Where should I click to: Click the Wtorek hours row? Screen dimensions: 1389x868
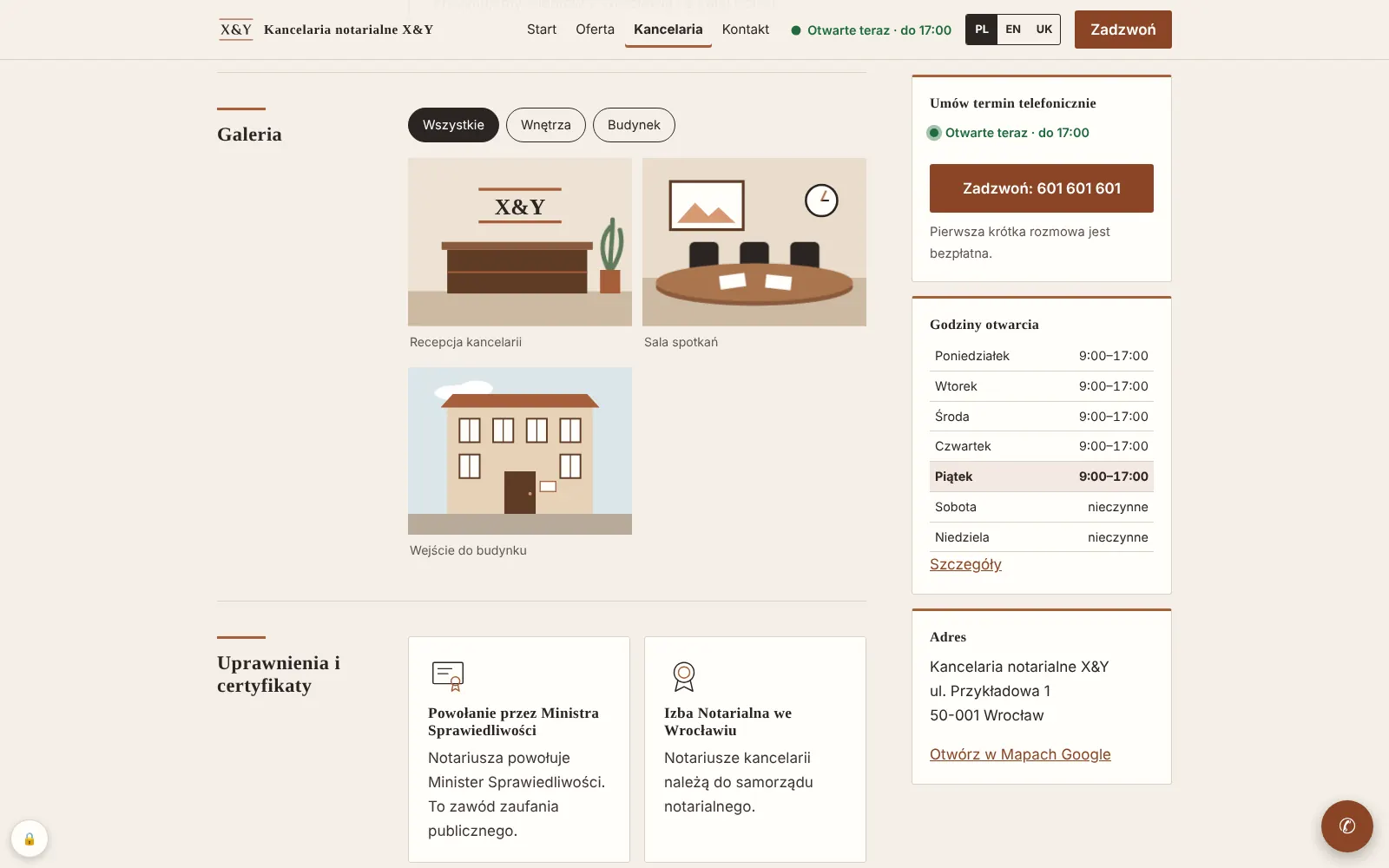[1042, 386]
